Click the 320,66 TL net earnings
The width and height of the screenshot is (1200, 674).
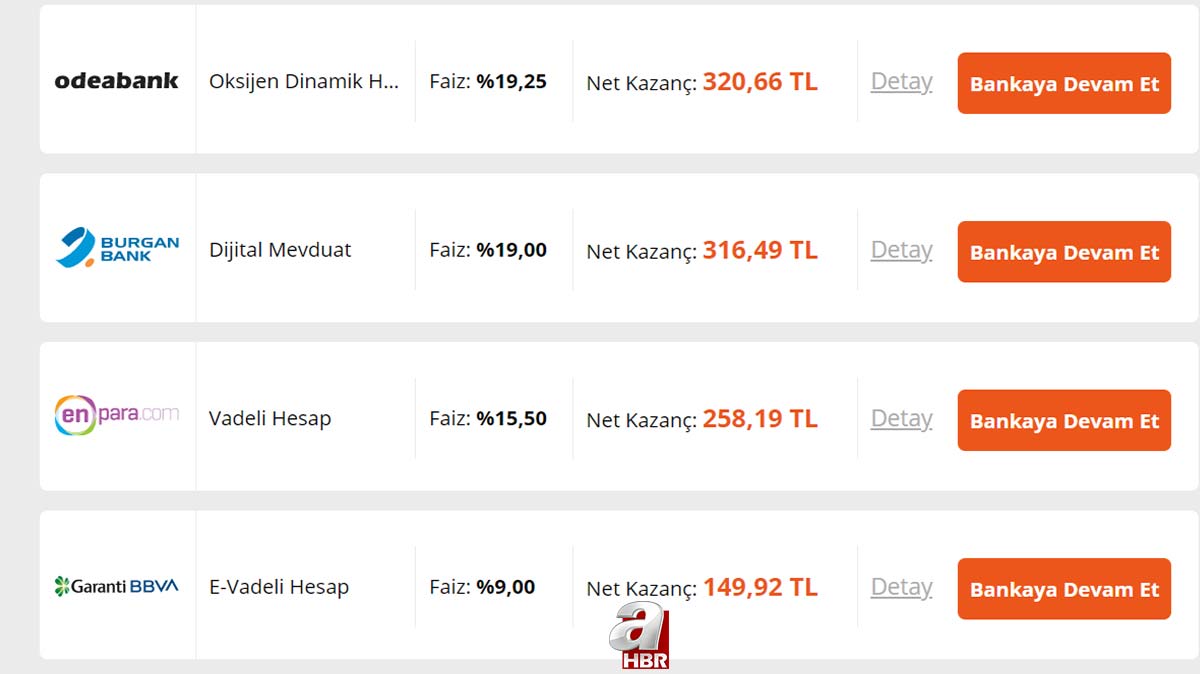point(760,82)
